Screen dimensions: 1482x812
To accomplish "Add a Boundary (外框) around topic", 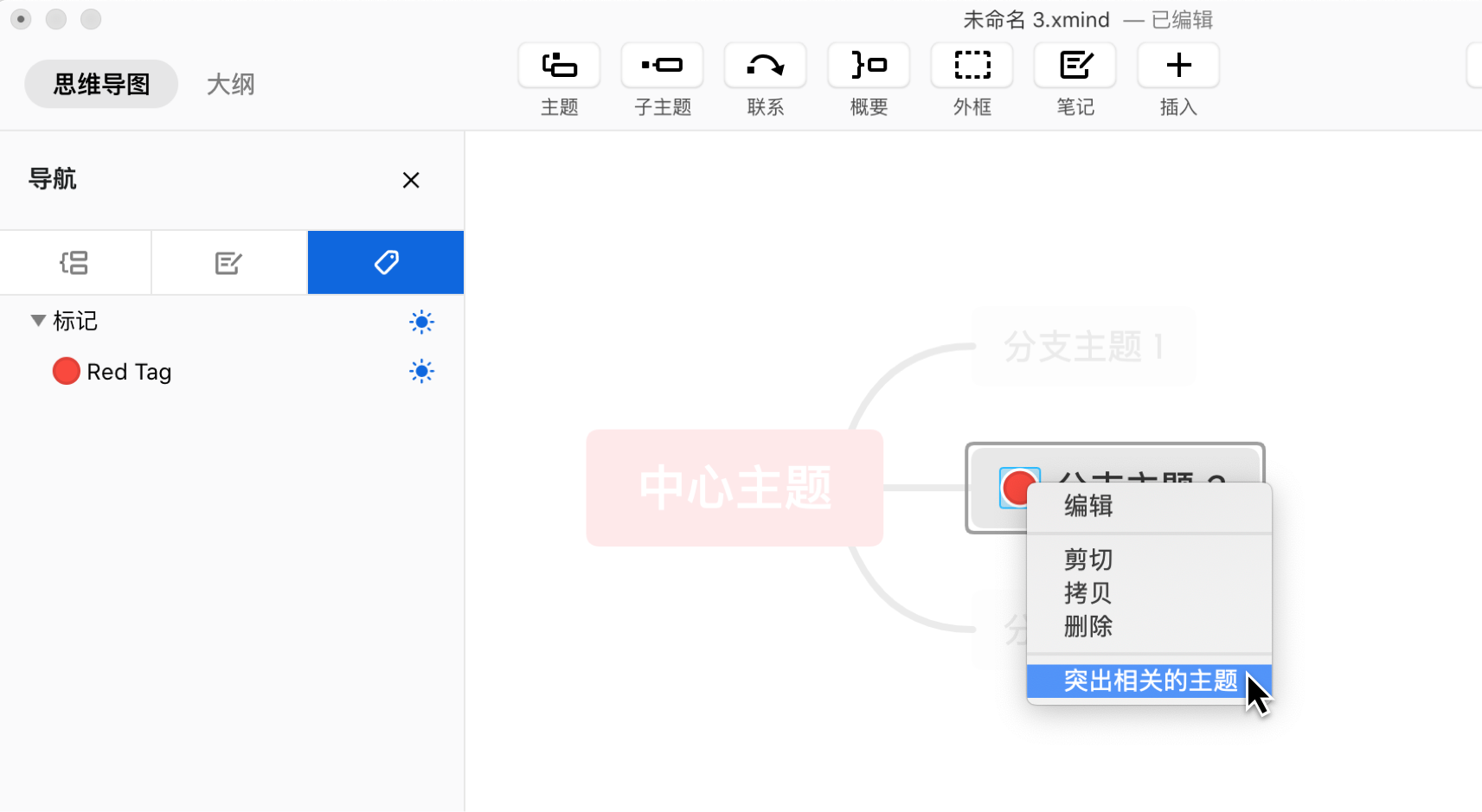I will (972, 66).
